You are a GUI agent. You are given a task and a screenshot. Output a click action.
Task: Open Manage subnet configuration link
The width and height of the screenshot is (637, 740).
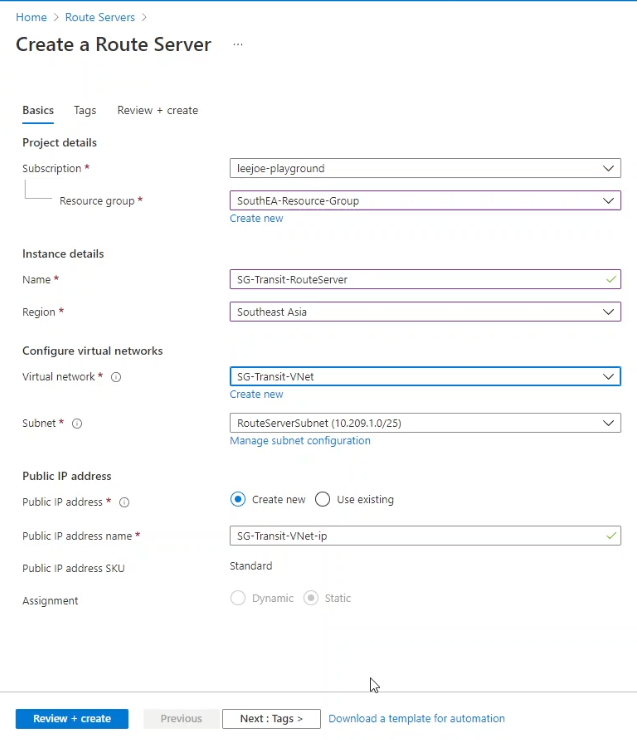300,441
